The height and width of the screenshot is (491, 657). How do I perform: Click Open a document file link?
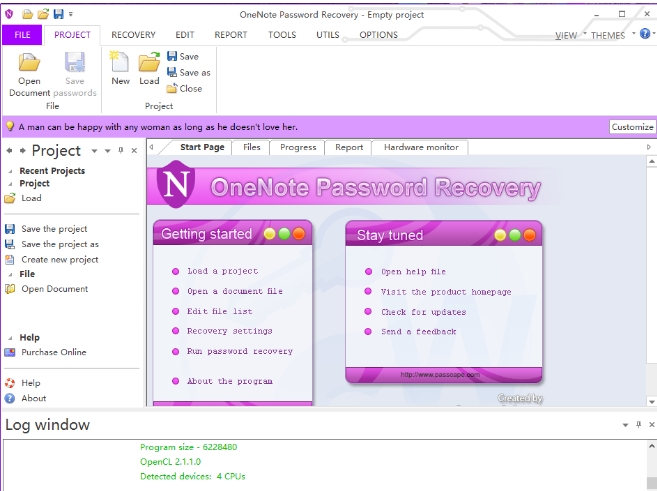point(235,291)
